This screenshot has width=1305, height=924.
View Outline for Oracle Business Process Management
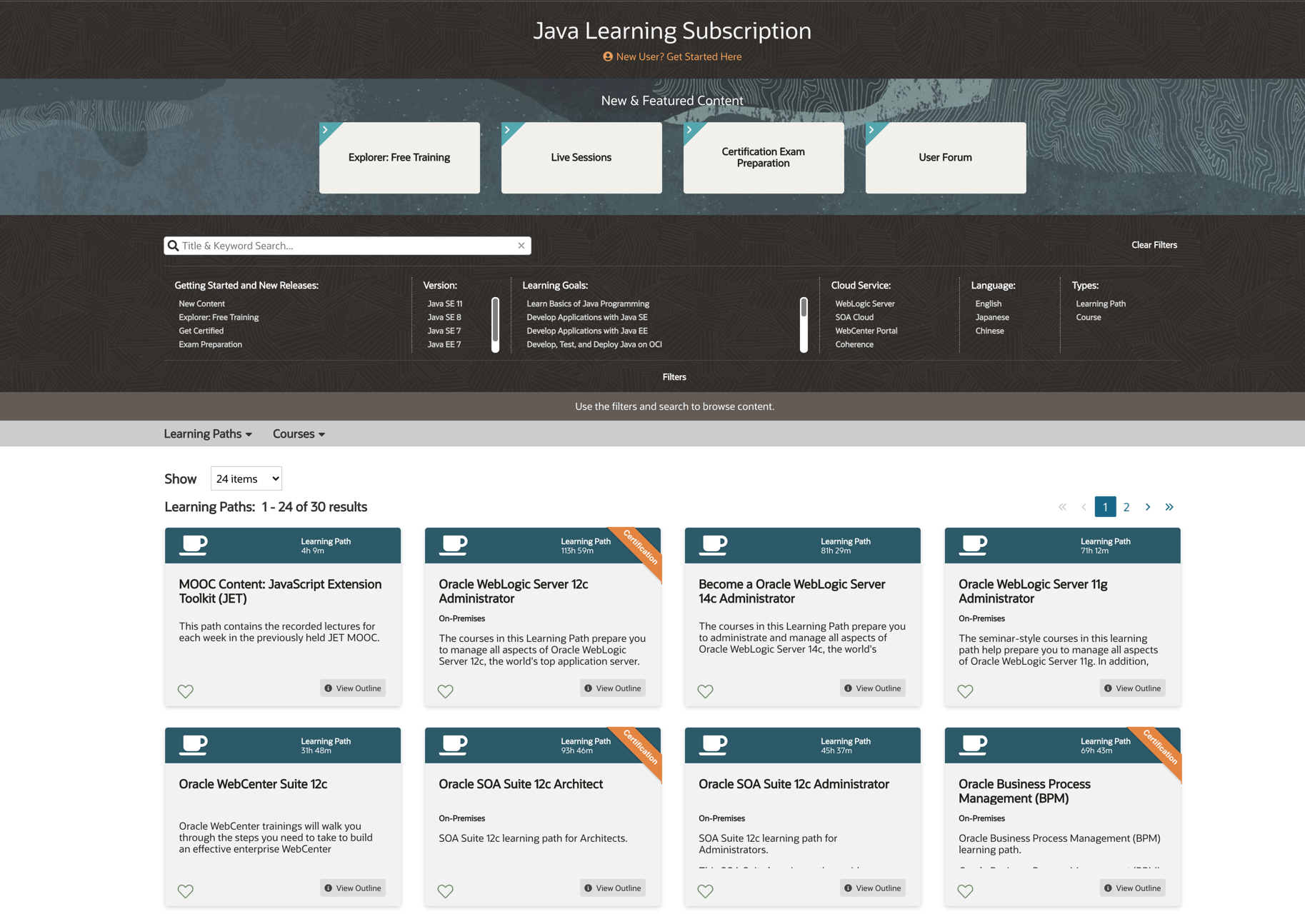pyautogui.click(x=1132, y=888)
